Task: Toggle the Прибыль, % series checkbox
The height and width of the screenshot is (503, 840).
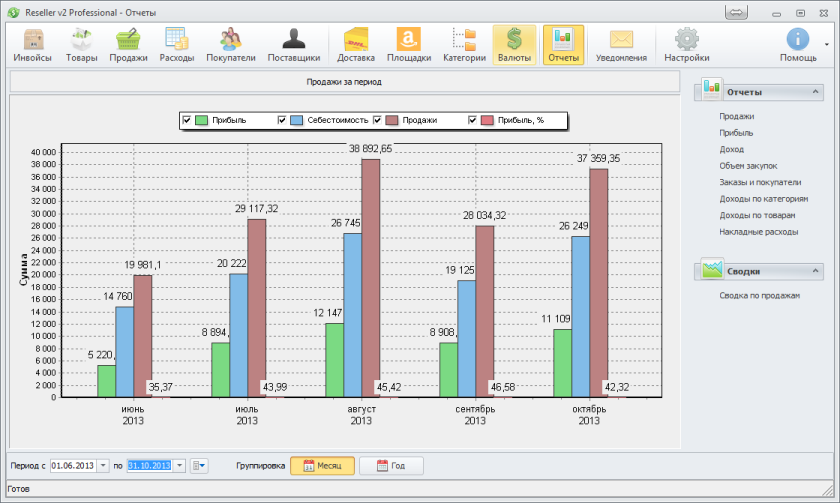Action: coord(473,120)
